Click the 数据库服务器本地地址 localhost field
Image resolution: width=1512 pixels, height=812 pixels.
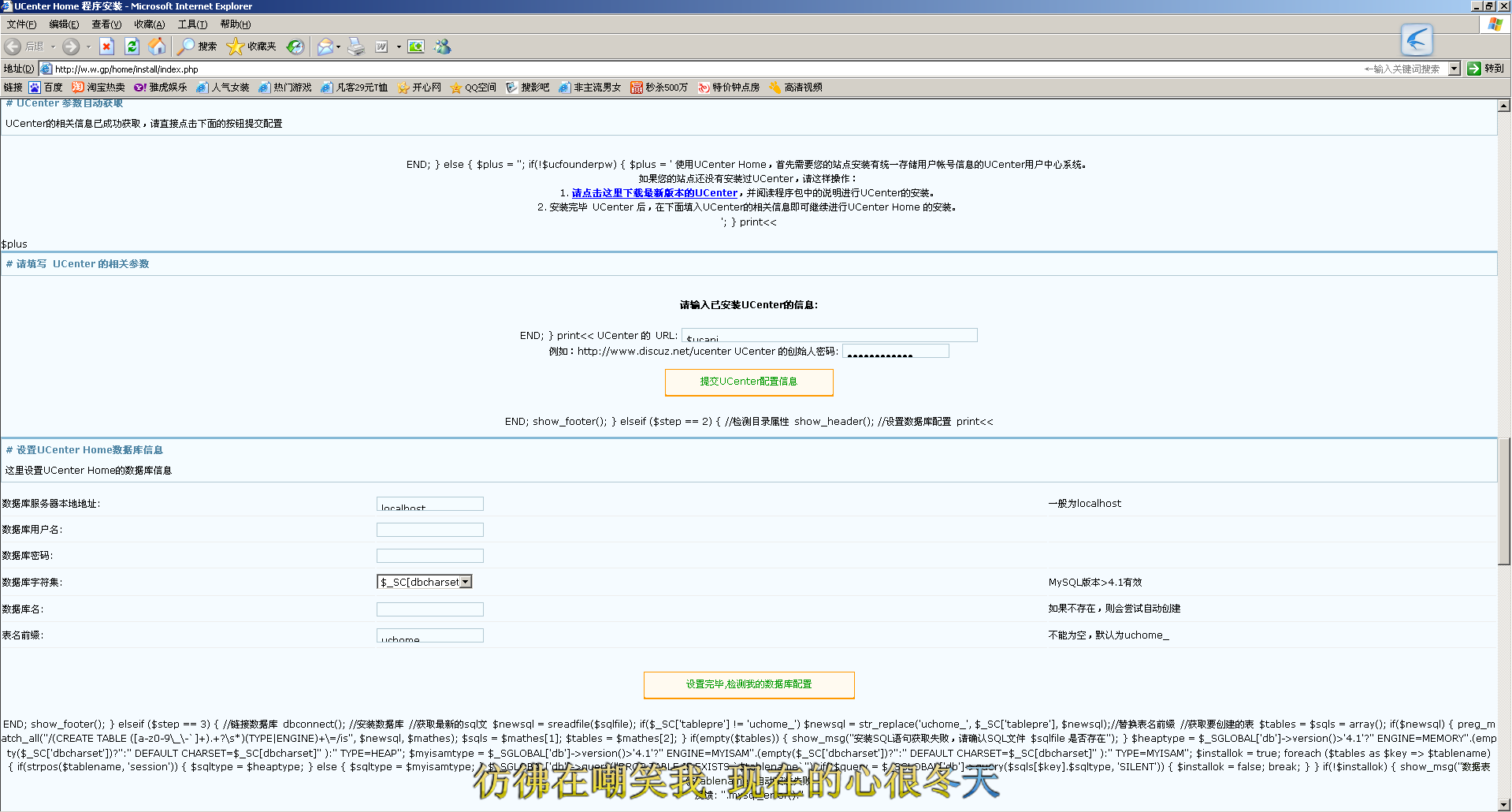click(x=430, y=504)
